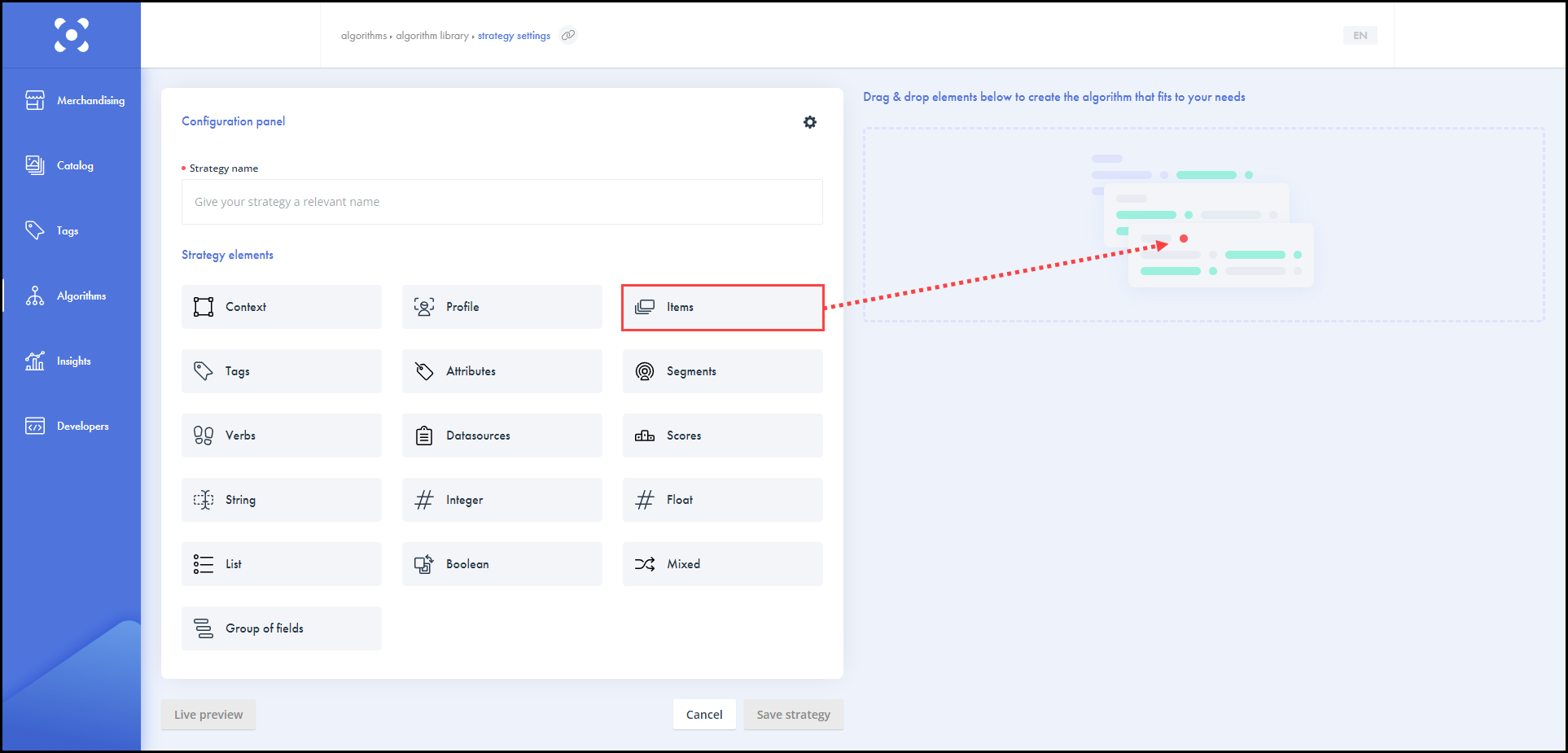The height and width of the screenshot is (753, 1568).
Task: Open the Developers code icon
Action: click(x=35, y=426)
